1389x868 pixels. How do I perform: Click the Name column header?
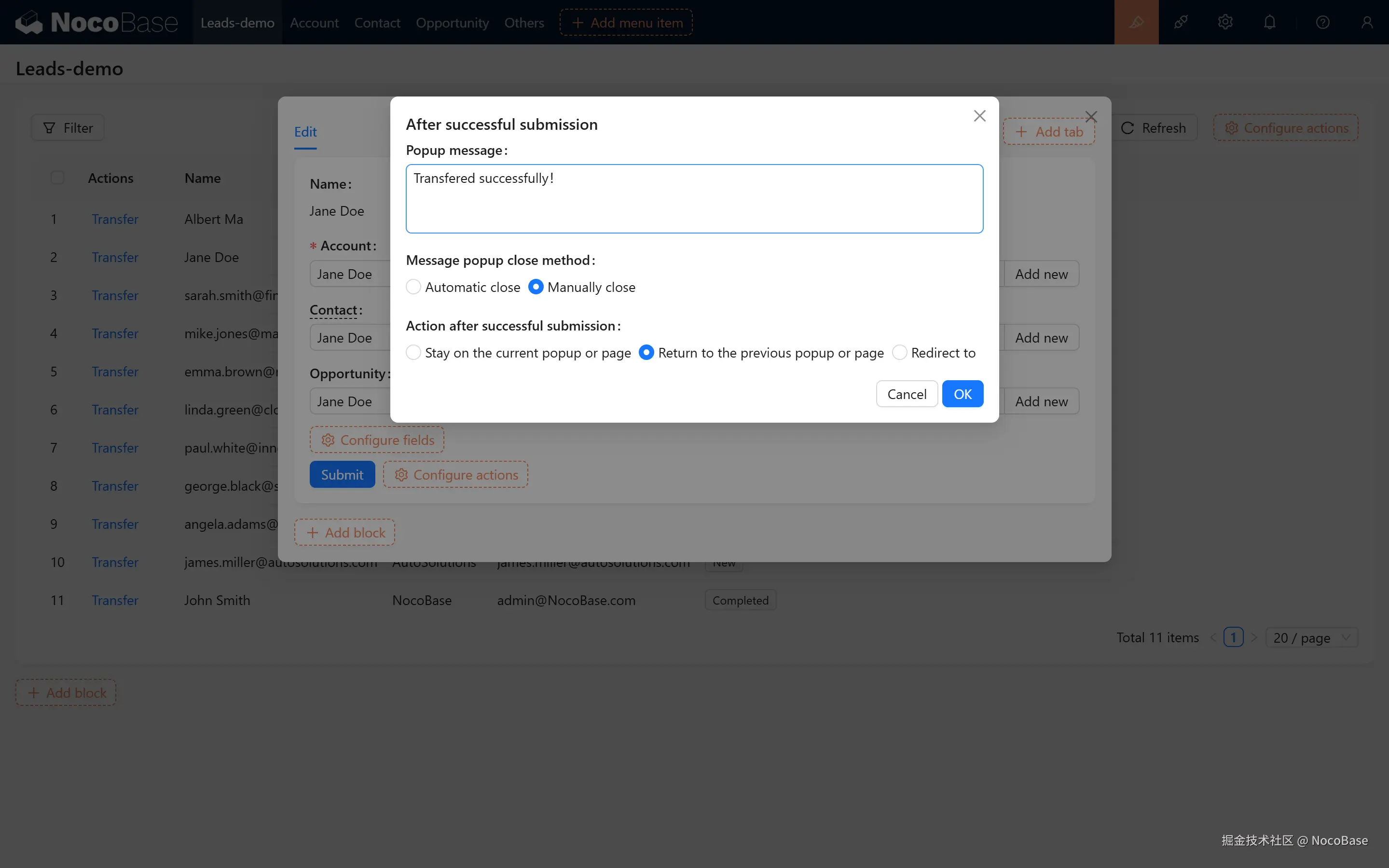point(203,178)
